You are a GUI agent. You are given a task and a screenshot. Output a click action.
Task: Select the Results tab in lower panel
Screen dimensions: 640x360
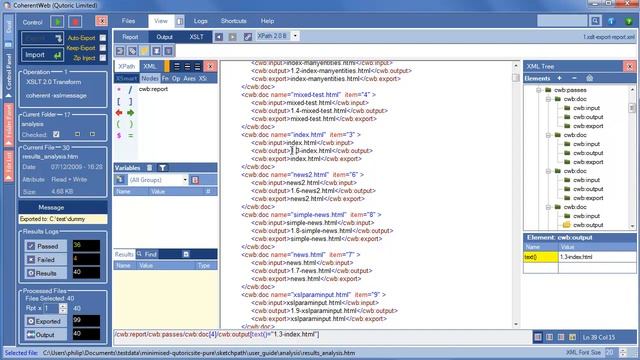click(x=124, y=254)
